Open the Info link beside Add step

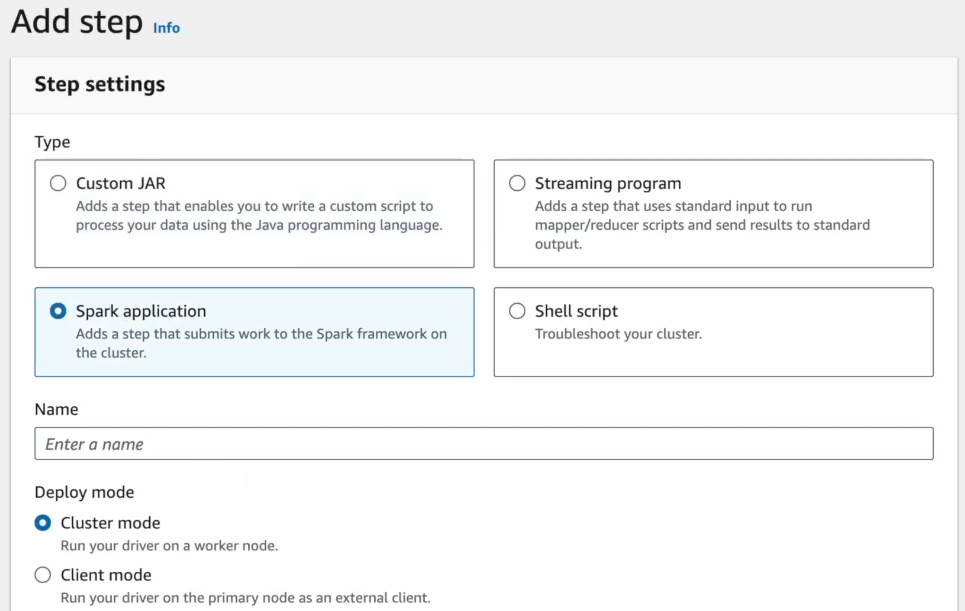(x=166, y=28)
